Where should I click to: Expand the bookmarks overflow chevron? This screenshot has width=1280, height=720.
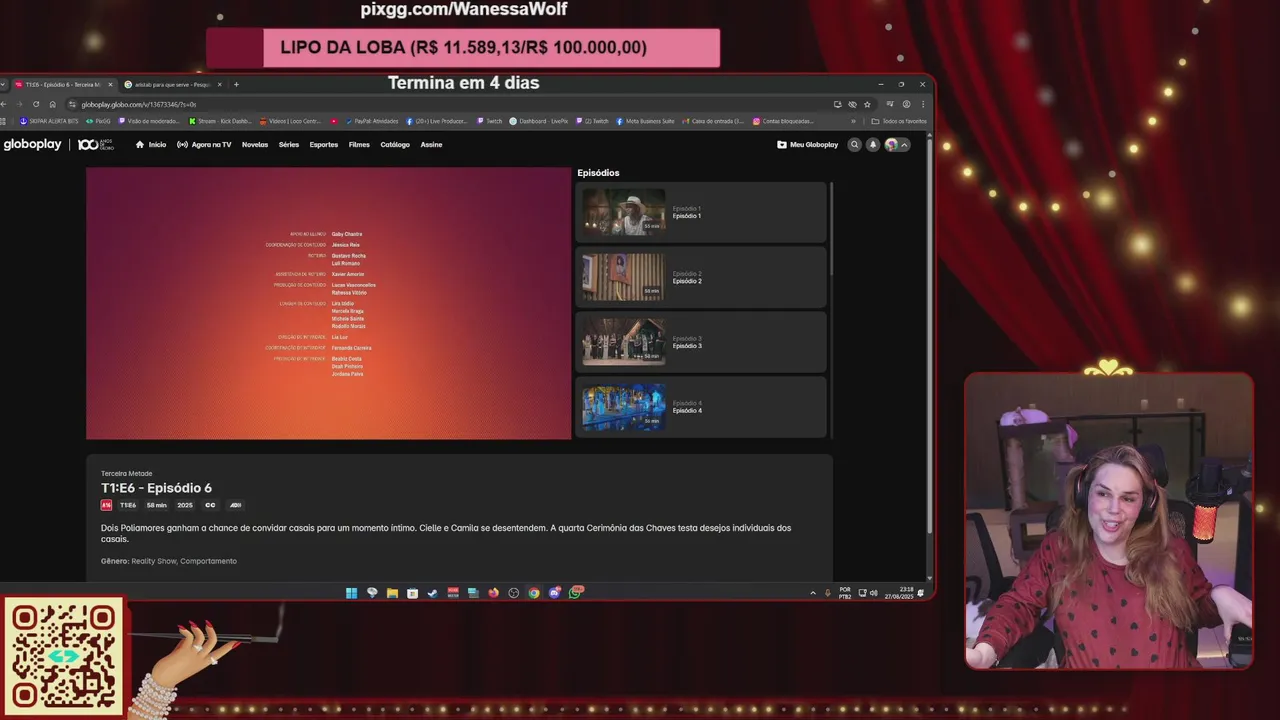point(853,121)
